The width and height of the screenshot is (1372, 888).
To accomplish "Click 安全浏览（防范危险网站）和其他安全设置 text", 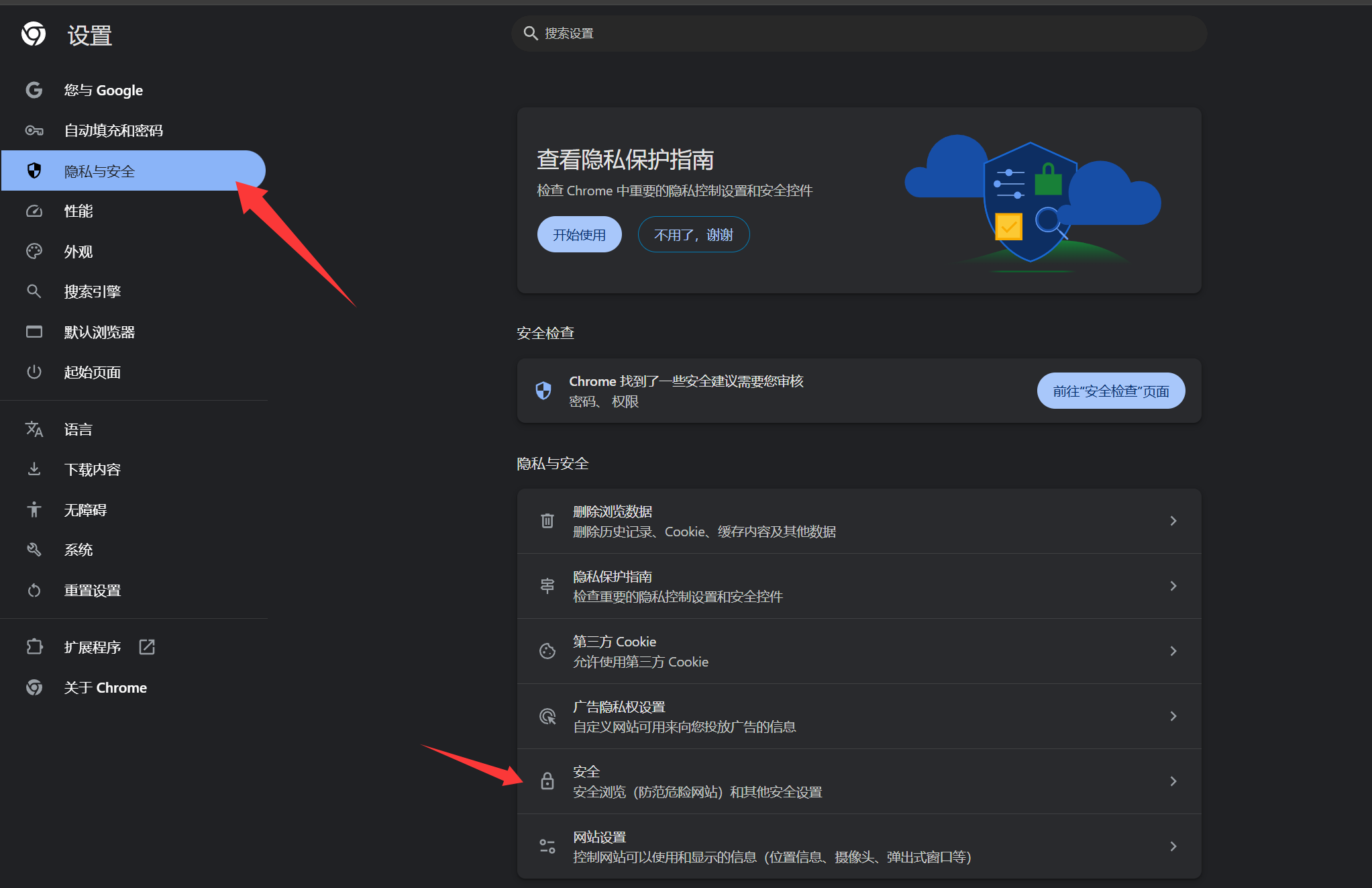I will pos(698,792).
